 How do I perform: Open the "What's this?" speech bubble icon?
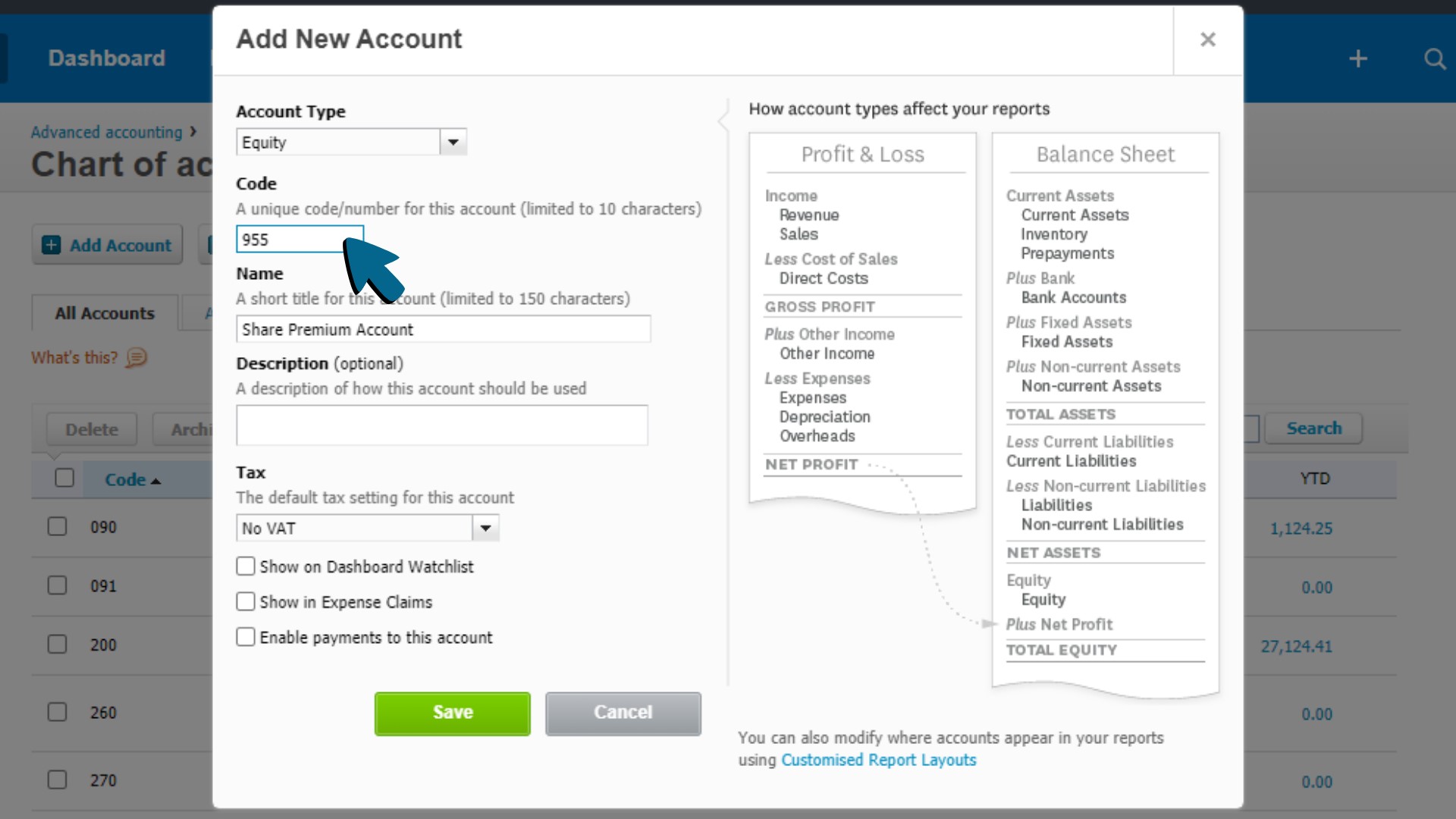pos(136,359)
